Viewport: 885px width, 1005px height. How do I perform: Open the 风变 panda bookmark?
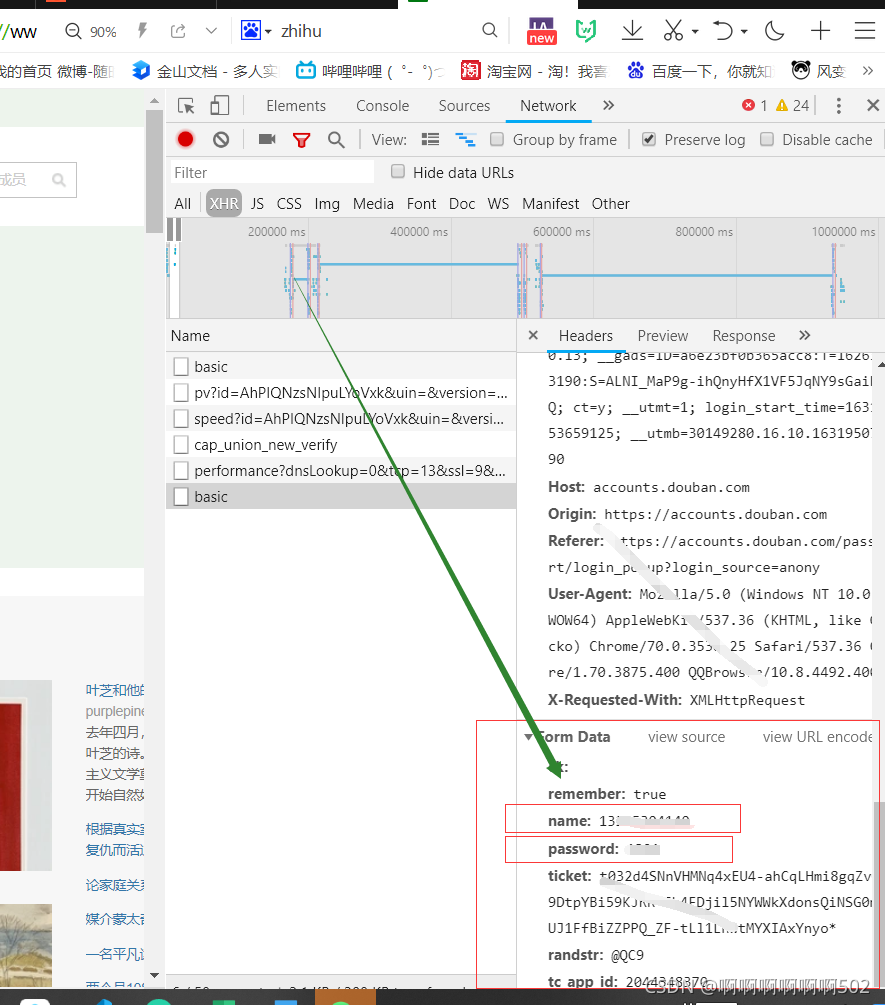point(818,71)
